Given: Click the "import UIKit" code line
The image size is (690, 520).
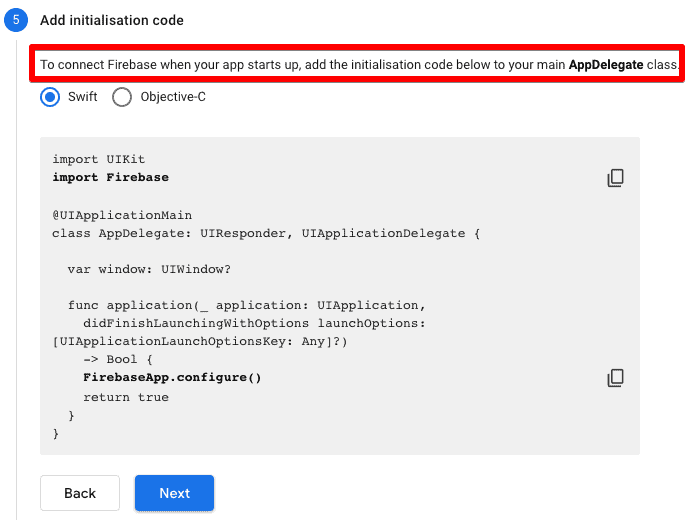Looking at the screenshot, I should tap(99, 159).
